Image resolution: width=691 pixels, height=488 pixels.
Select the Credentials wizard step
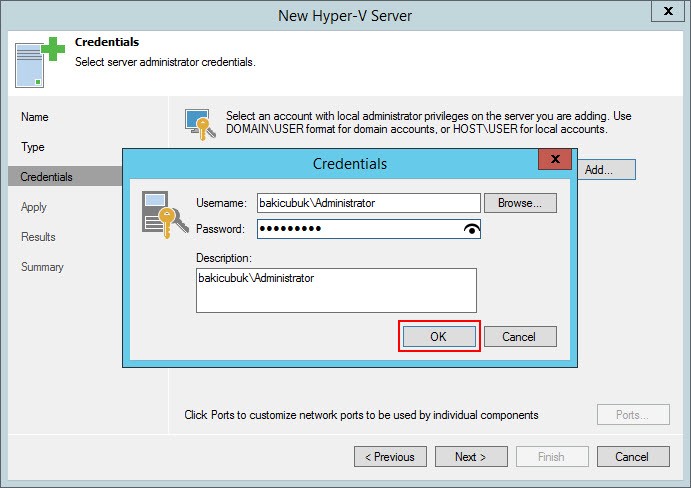pos(65,176)
